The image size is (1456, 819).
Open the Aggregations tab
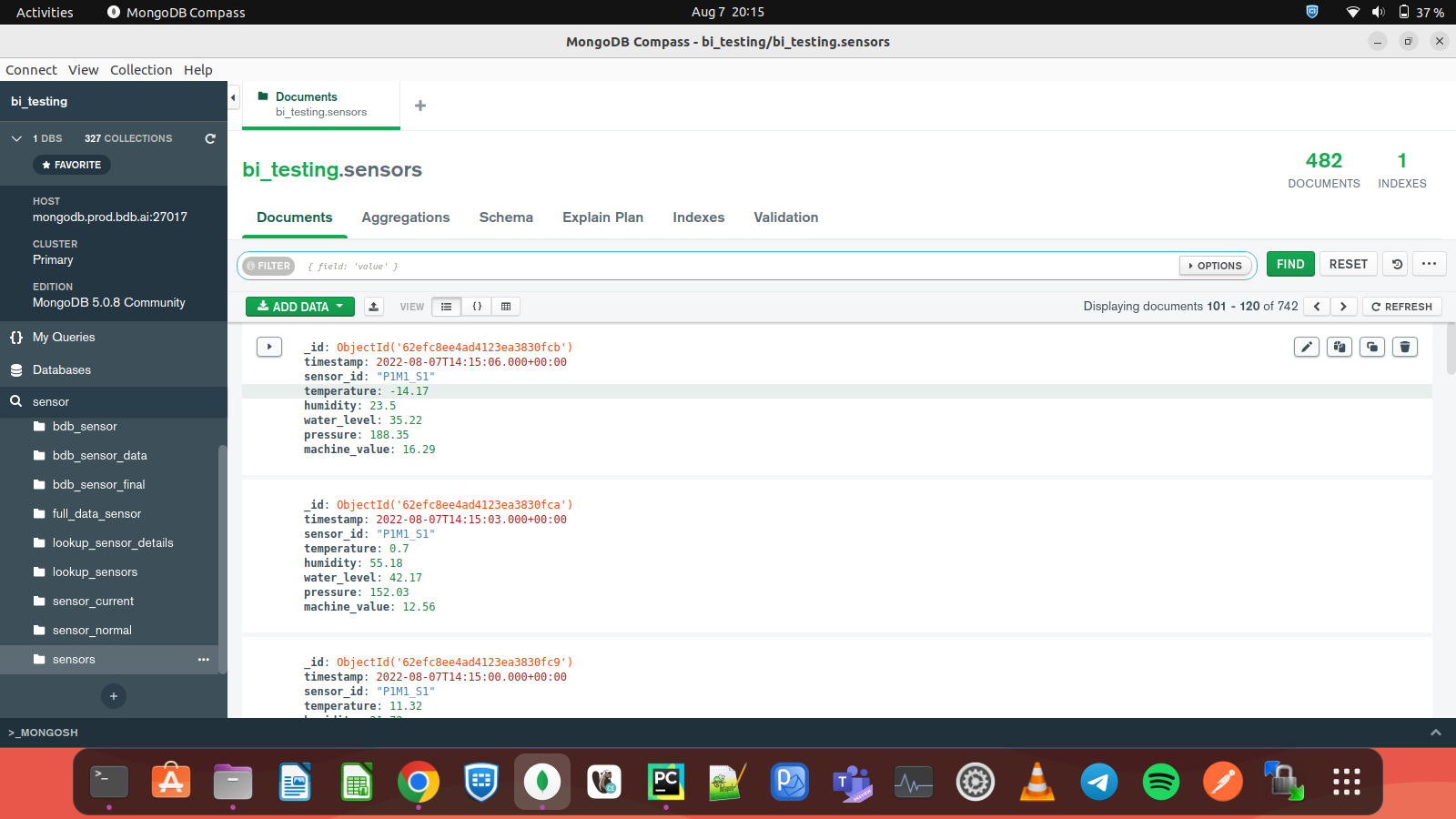pos(406,217)
